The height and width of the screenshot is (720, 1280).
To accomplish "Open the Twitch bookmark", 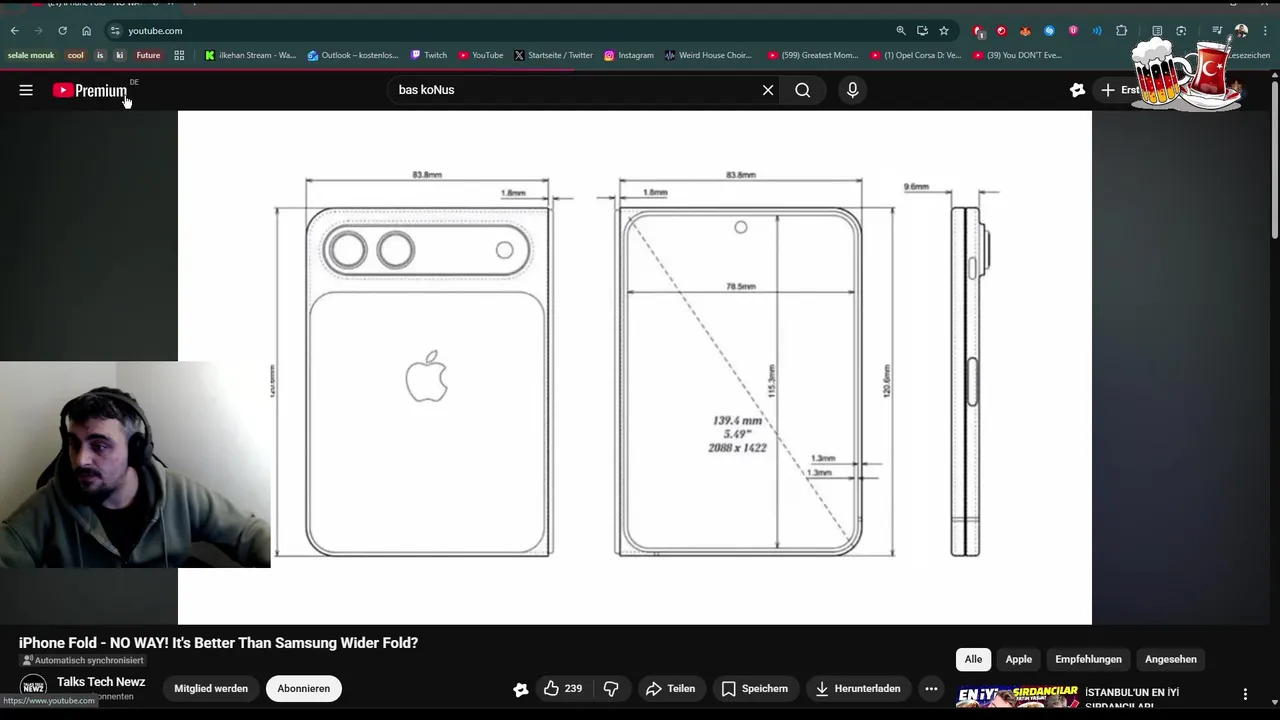I will click(x=429, y=55).
